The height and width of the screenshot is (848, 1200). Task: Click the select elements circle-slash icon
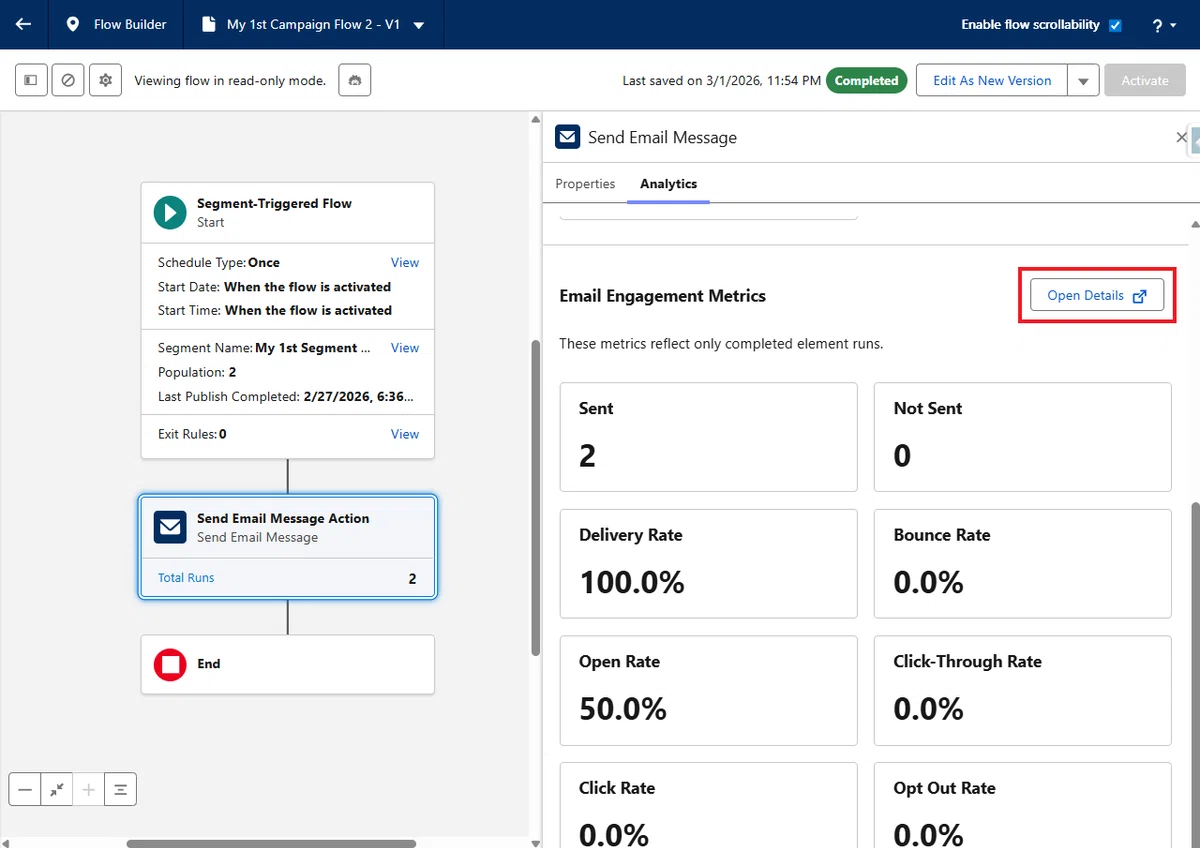click(x=68, y=80)
